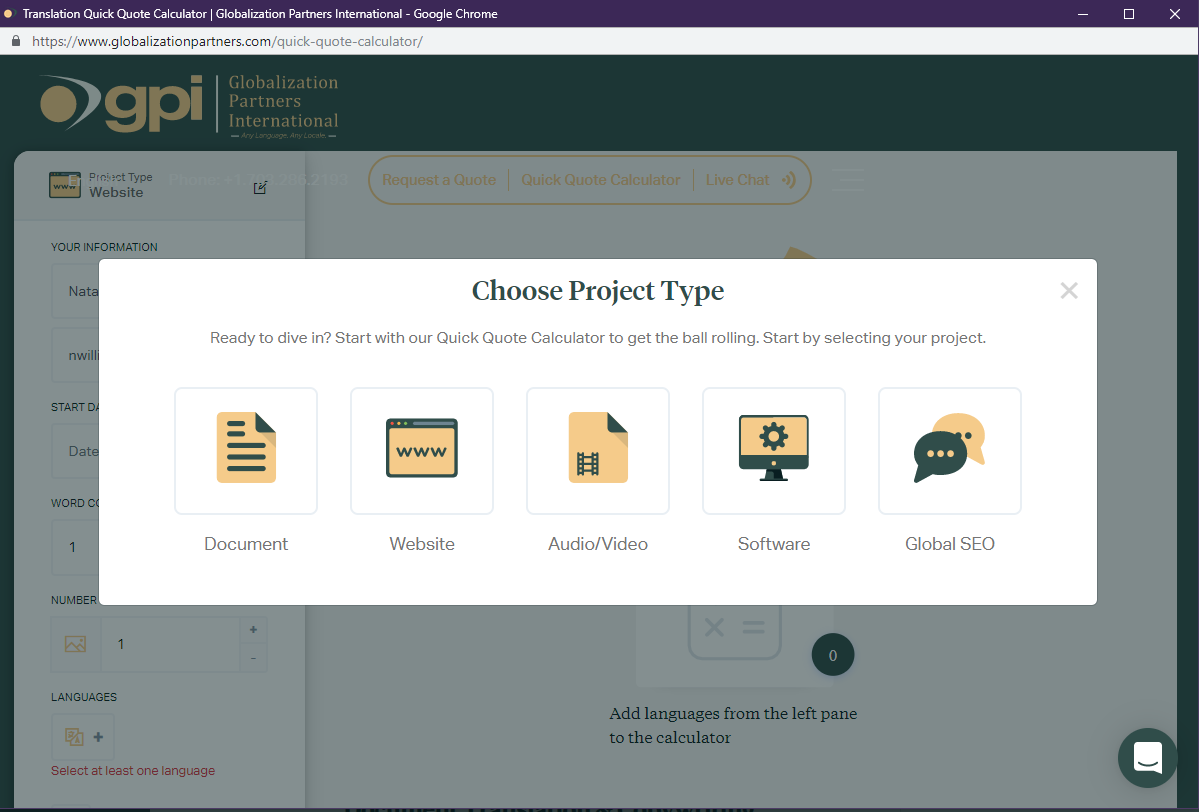
Task: Increment the image count with the plus stepper
Action: tap(253, 630)
